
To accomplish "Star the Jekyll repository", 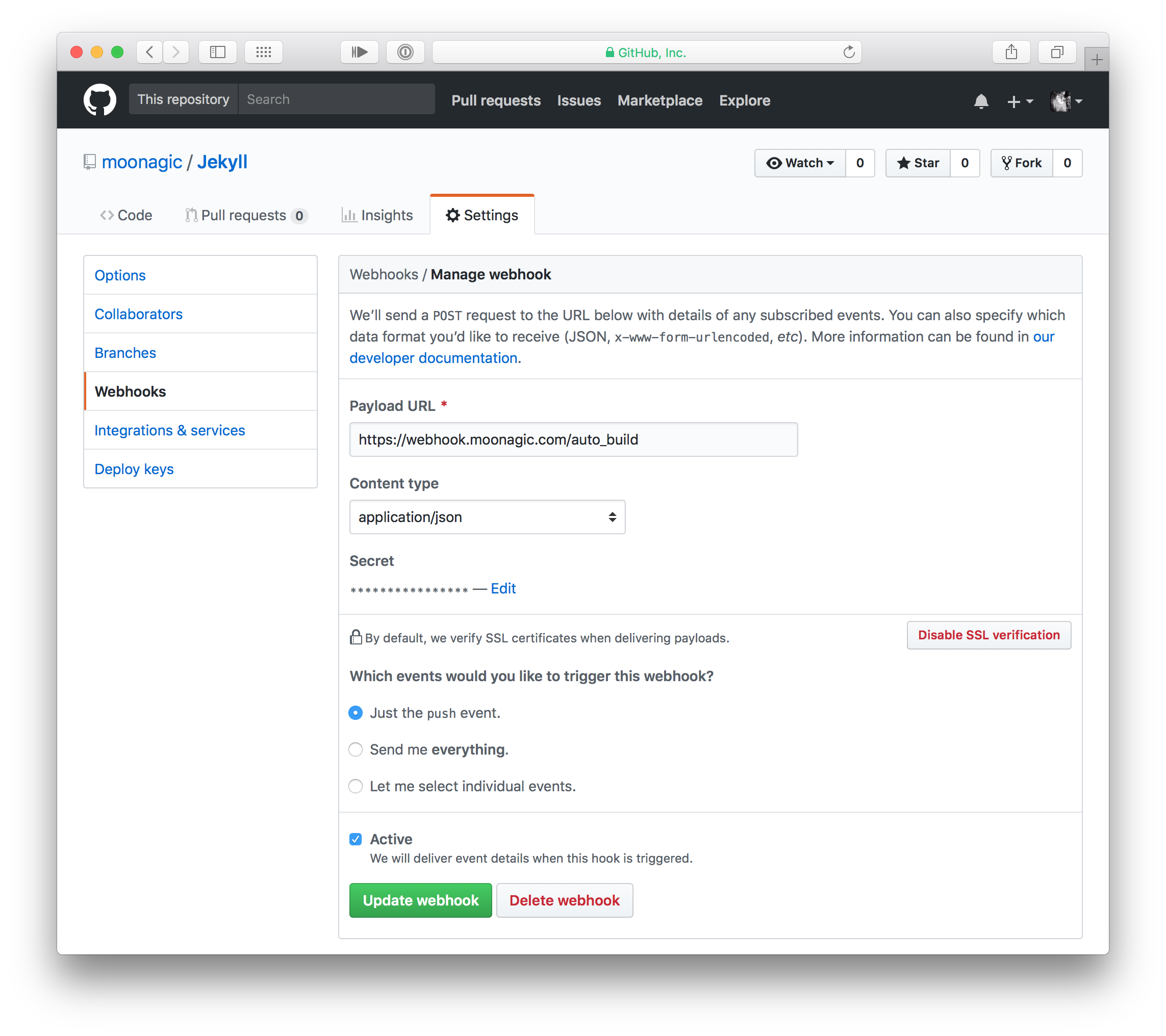I will tap(918, 163).
